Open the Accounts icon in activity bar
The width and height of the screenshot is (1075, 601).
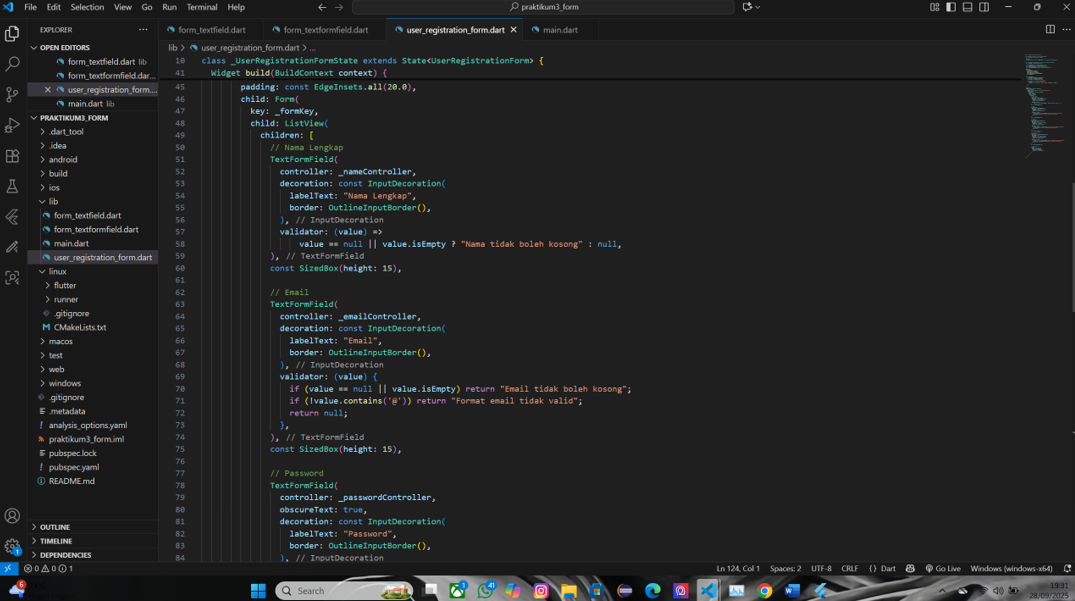coord(12,516)
